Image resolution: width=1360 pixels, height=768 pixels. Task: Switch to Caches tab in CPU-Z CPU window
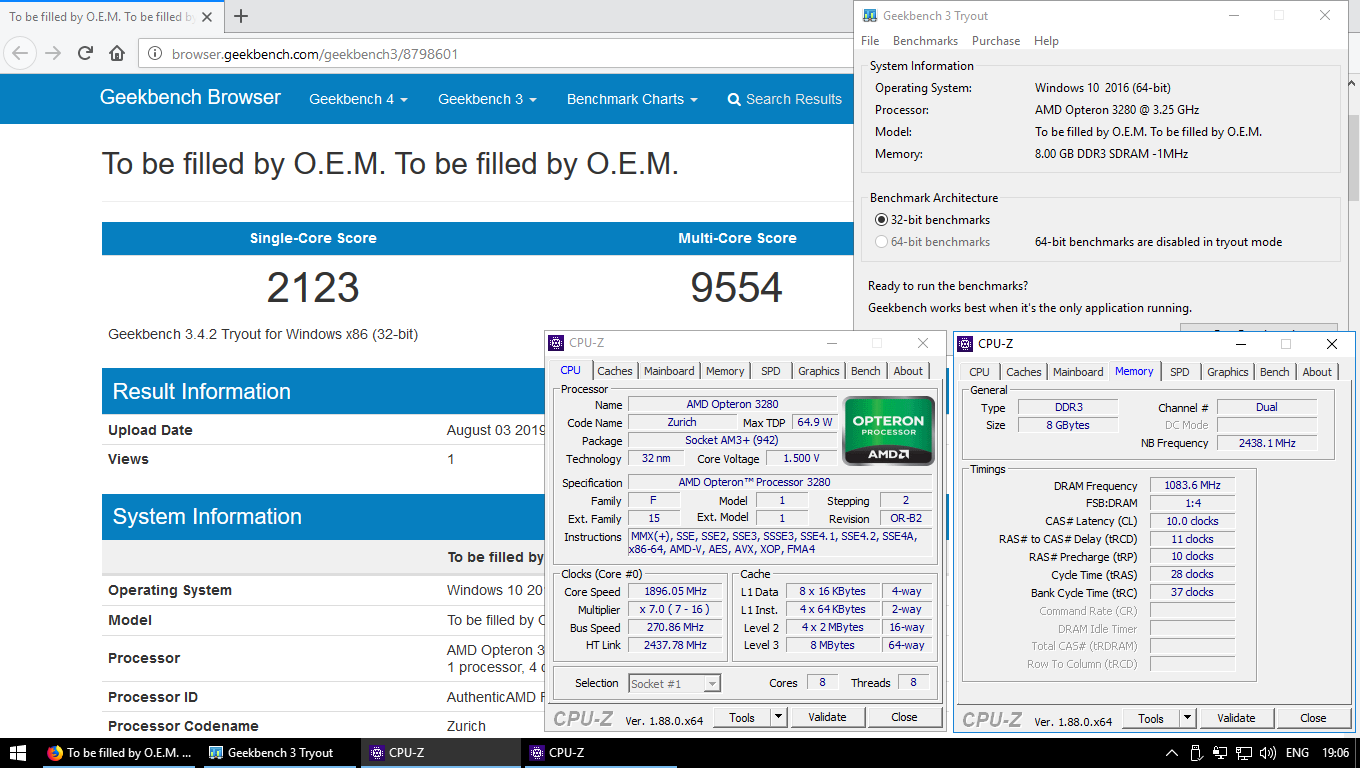pyautogui.click(x=615, y=371)
